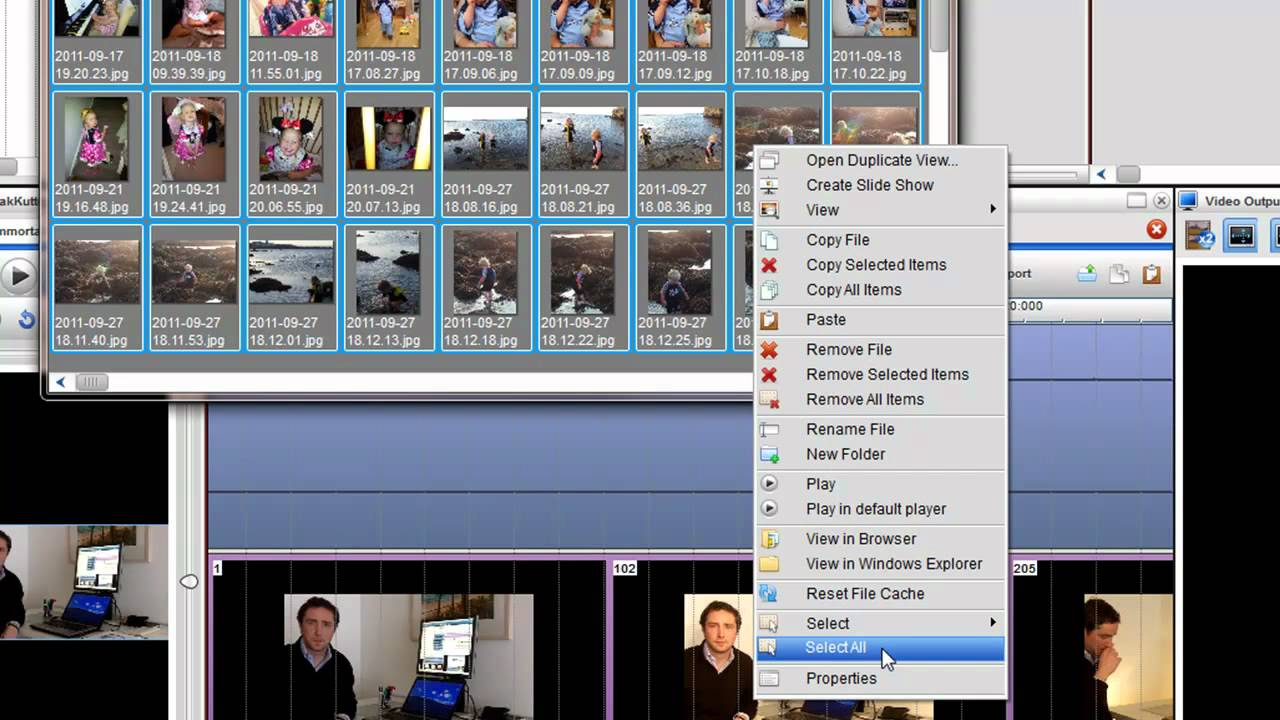Click left scroll arrow in window behind the browser
Image resolution: width=1280 pixels, height=720 pixels.
[1102, 174]
